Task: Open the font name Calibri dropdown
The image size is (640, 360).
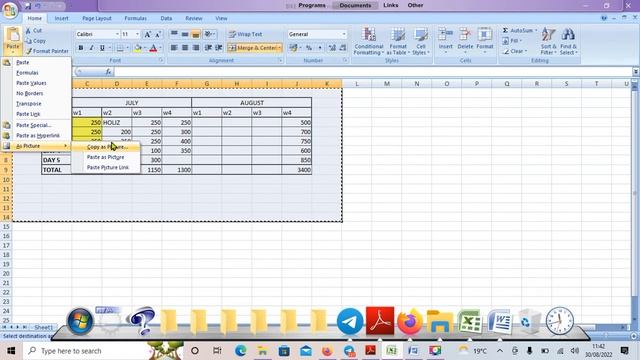Action: coord(117,34)
